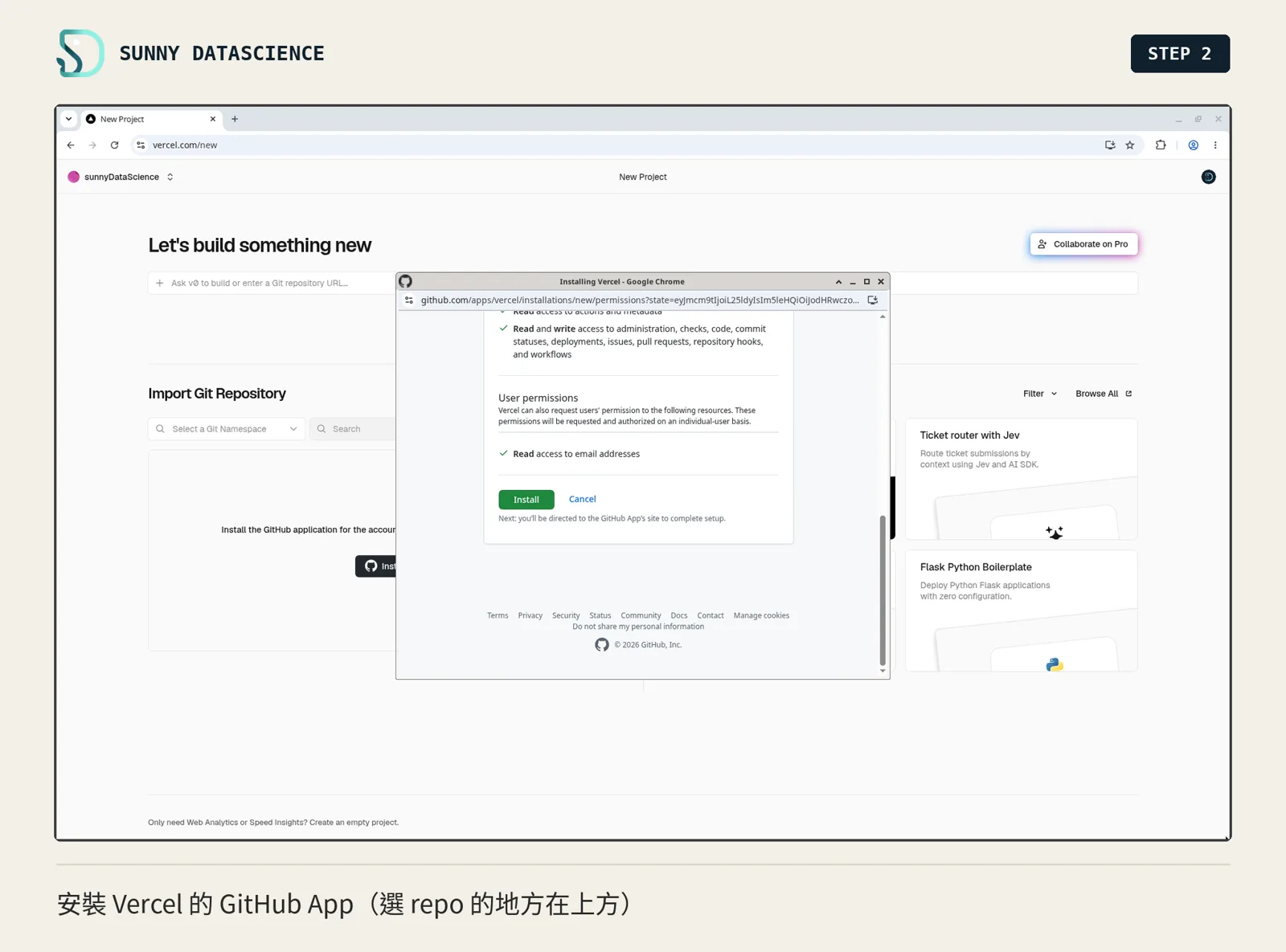Open the Vercel user avatar menu
The width and height of the screenshot is (1286, 952).
(1208, 177)
